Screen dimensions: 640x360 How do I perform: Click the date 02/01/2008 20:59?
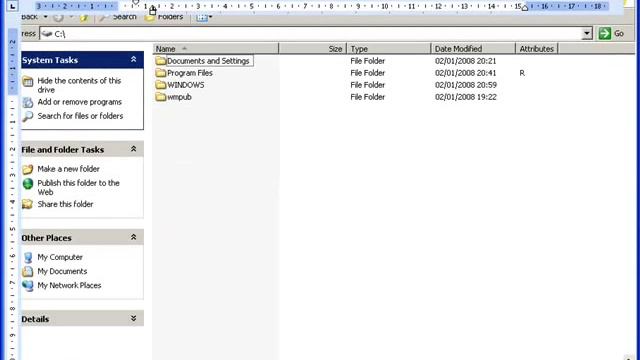[x=466, y=85]
